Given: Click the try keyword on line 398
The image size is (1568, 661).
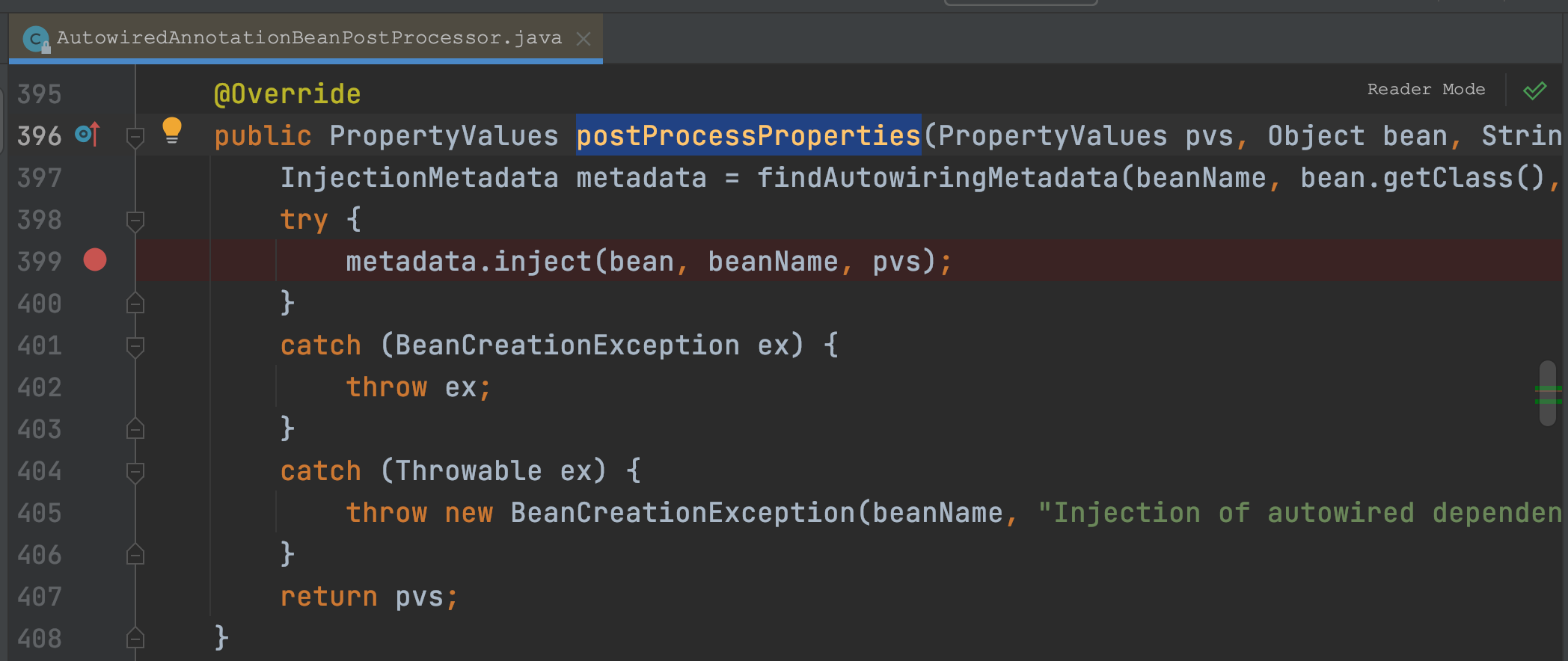Looking at the screenshot, I should coord(304,220).
